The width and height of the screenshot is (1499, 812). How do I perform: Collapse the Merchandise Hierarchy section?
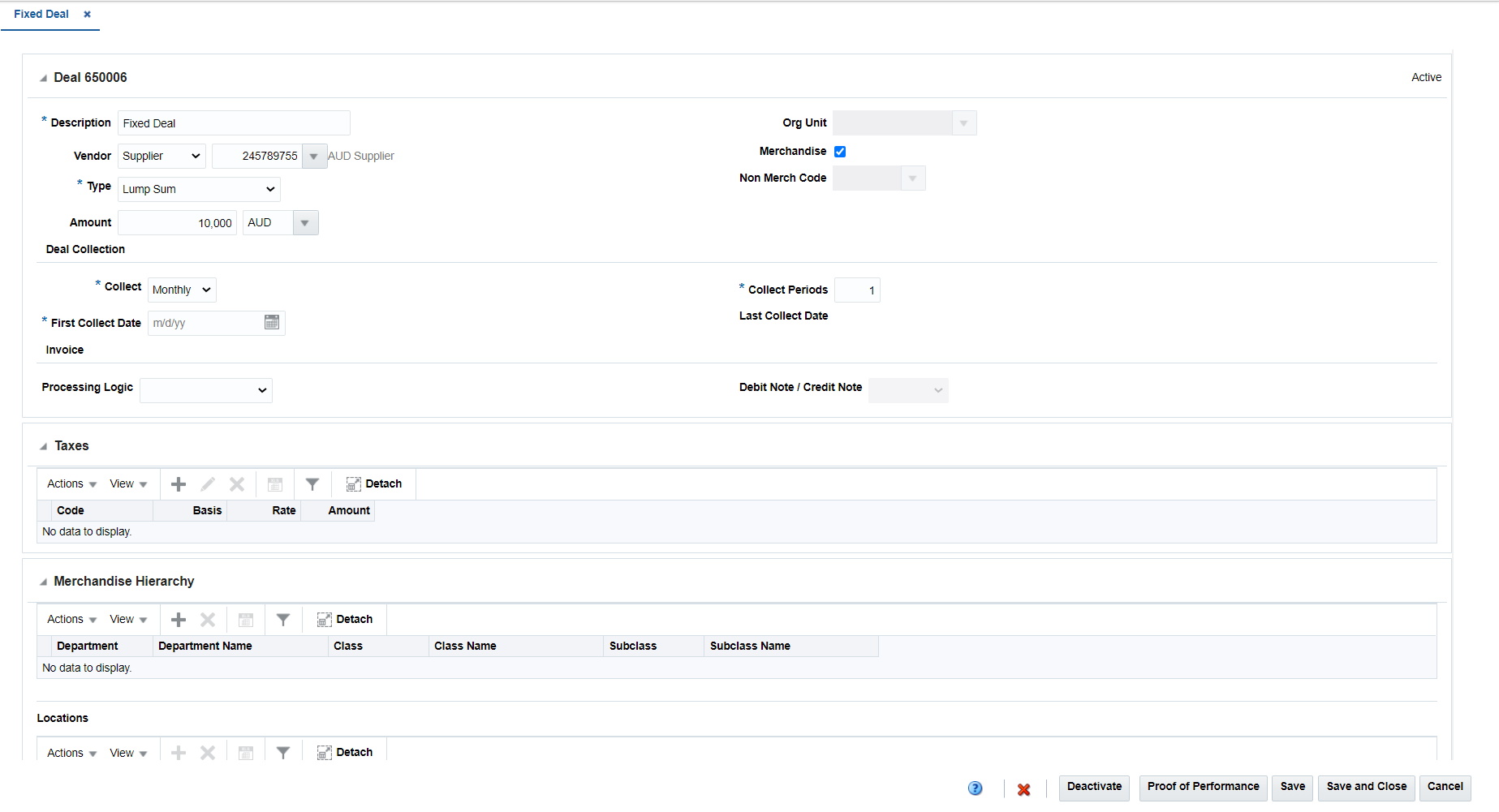[x=43, y=582]
